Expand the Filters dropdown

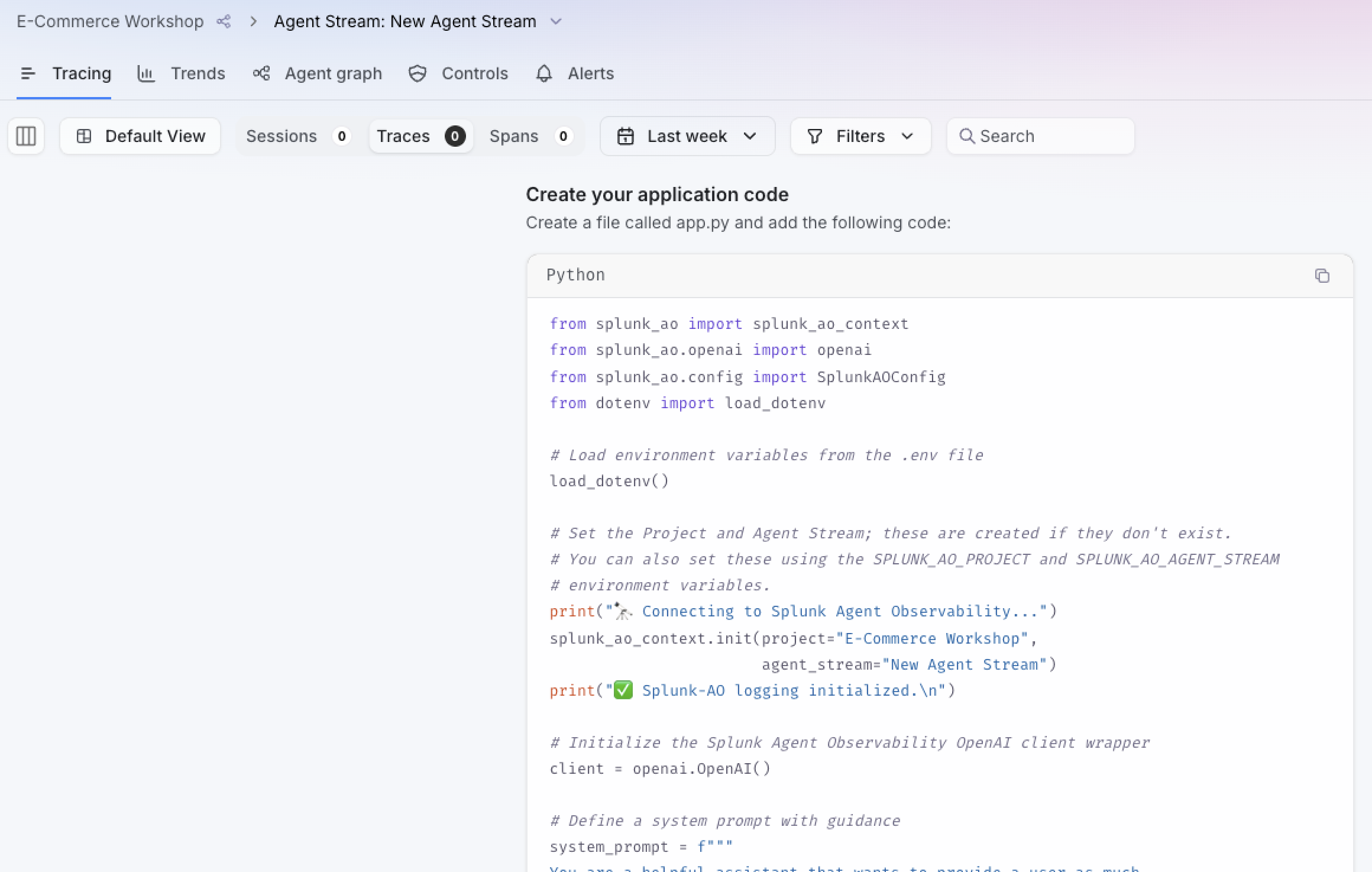[x=860, y=136]
